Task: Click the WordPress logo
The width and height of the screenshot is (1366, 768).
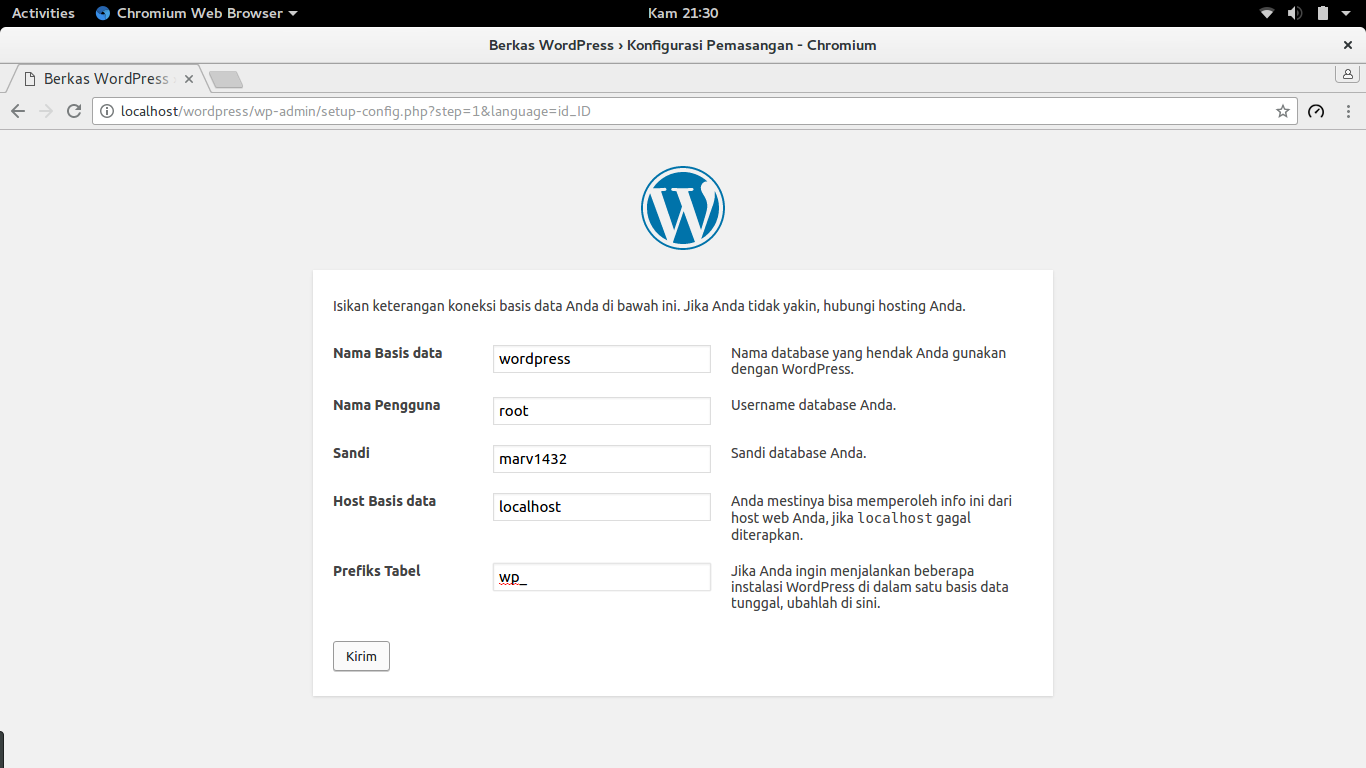Action: pyautogui.click(x=683, y=208)
